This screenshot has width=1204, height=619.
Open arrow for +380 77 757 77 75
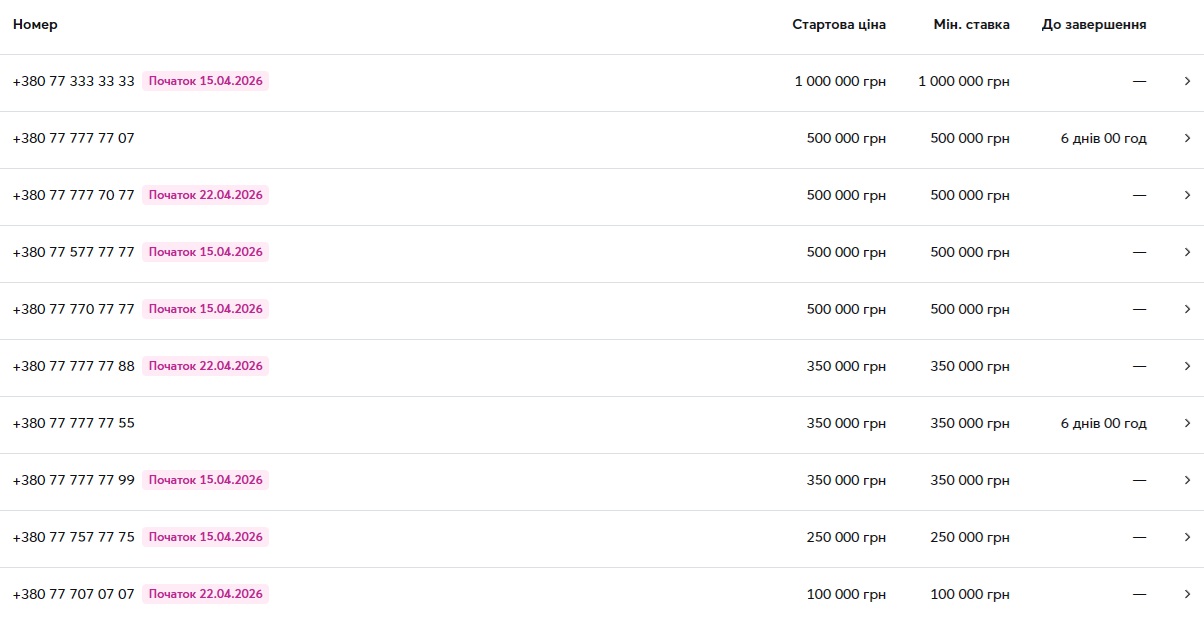[x=1187, y=538]
